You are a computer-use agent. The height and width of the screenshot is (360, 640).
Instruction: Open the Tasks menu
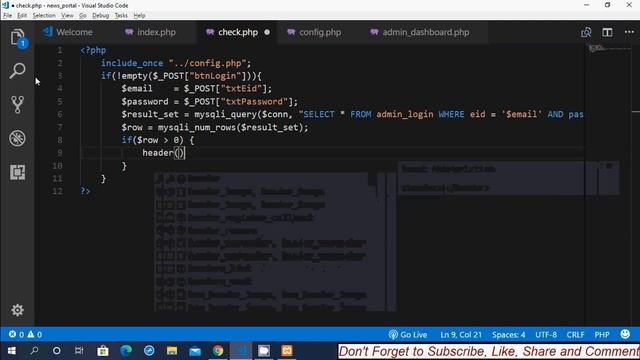point(121,16)
